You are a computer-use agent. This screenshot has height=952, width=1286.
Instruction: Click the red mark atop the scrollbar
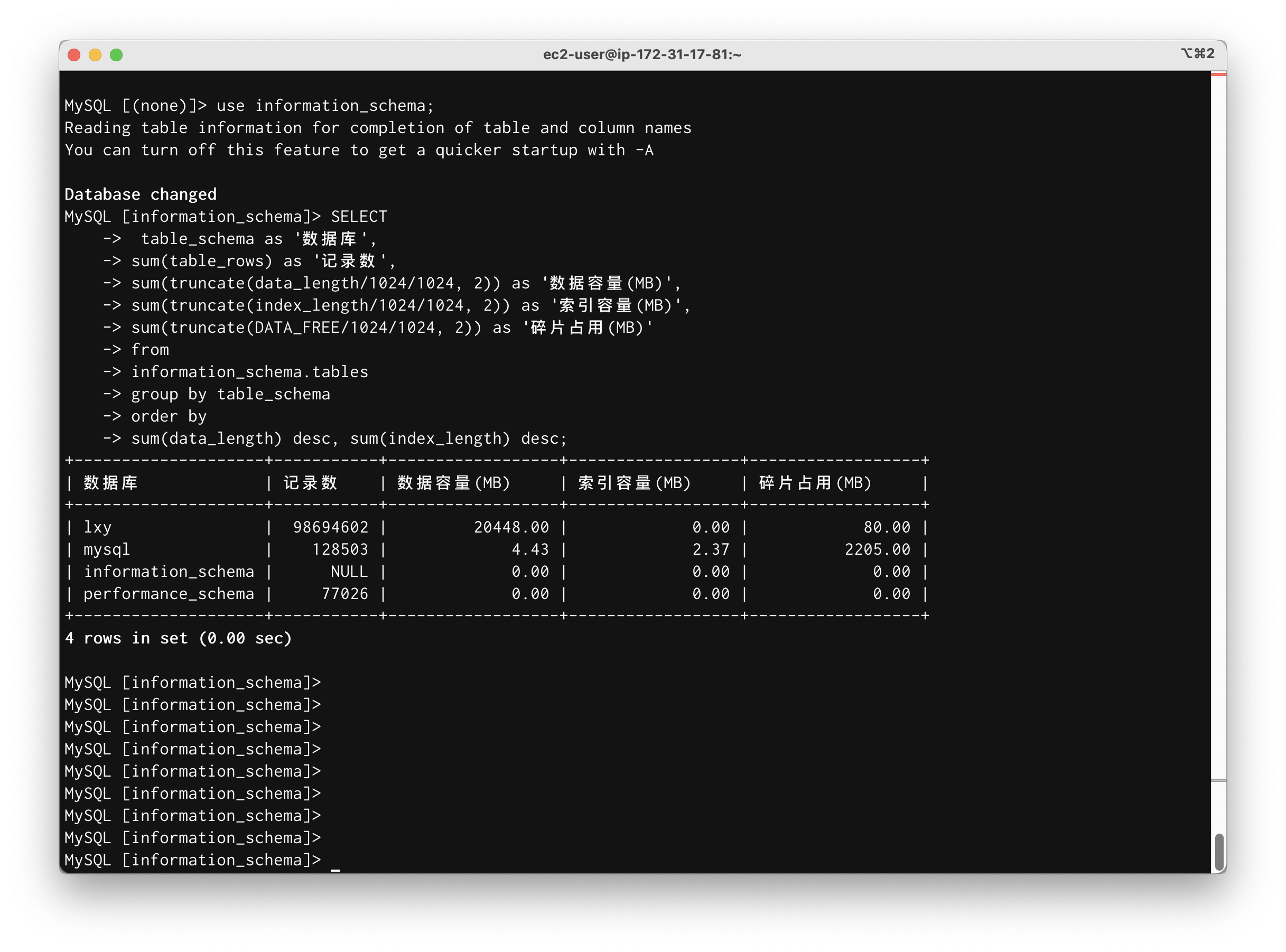click(x=1218, y=74)
